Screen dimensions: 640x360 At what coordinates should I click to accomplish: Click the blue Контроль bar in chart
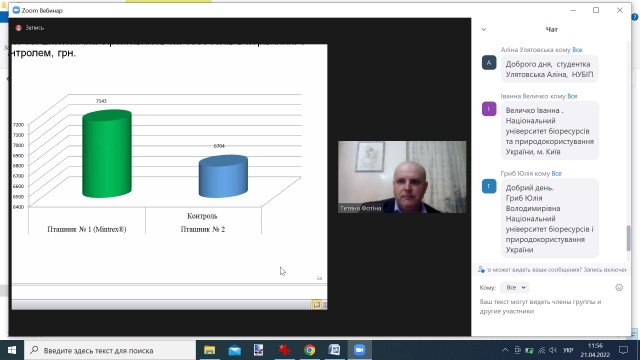tap(223, 176)
